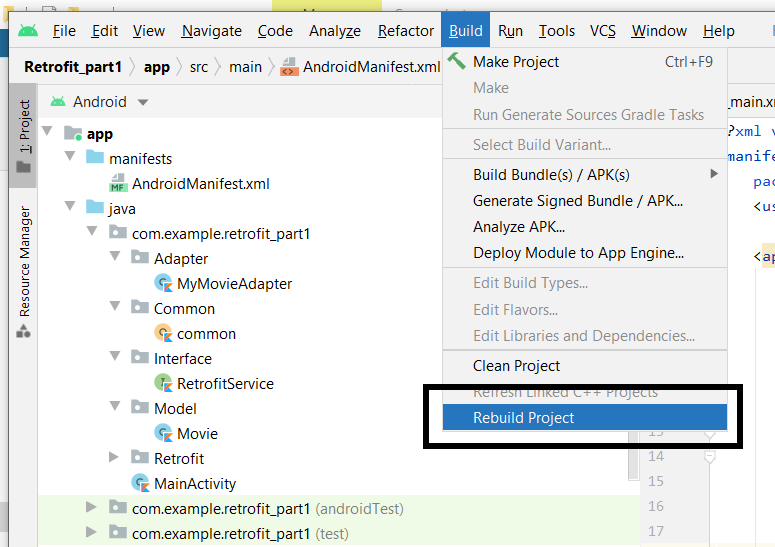Click the RetrofitService interface icon
The width and height of the screenshot is (775, 547).
163,384
